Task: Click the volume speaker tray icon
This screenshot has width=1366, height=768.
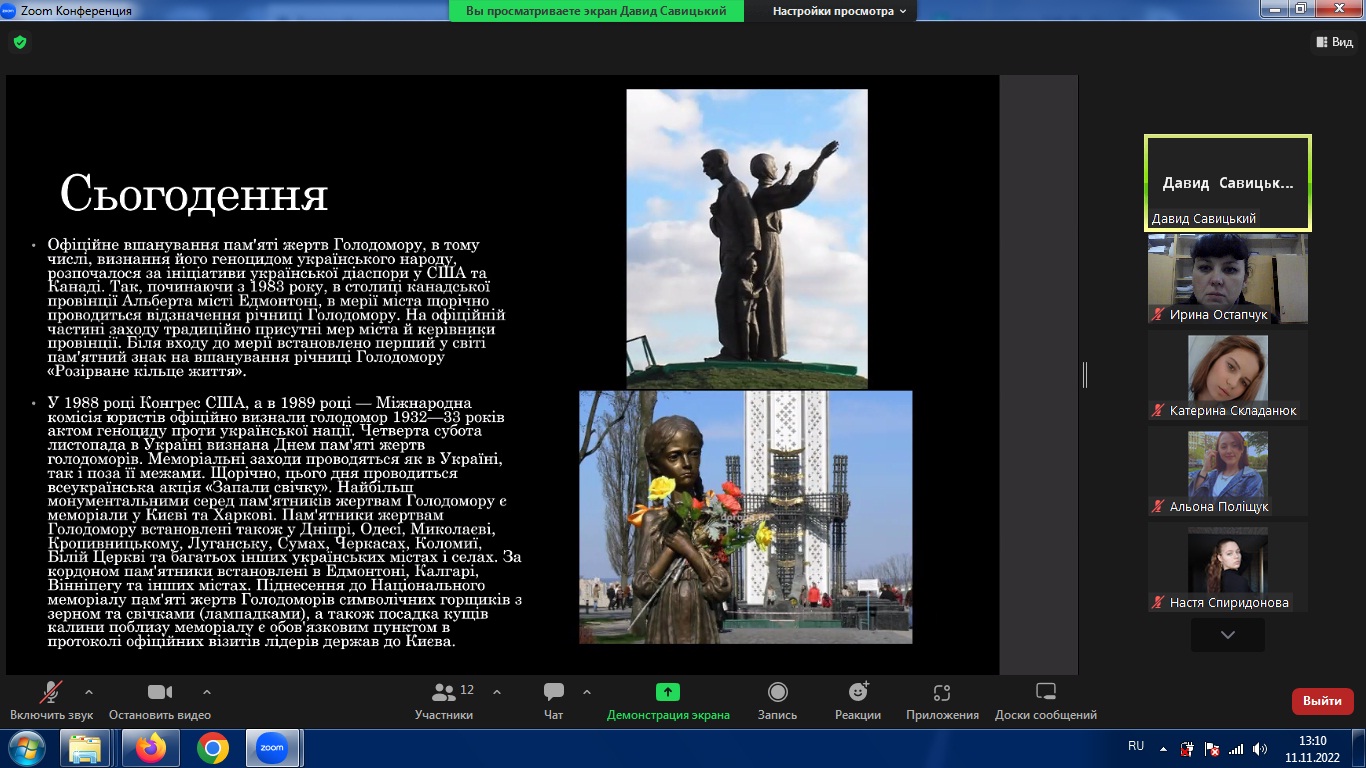Action: pos(1260,748)
